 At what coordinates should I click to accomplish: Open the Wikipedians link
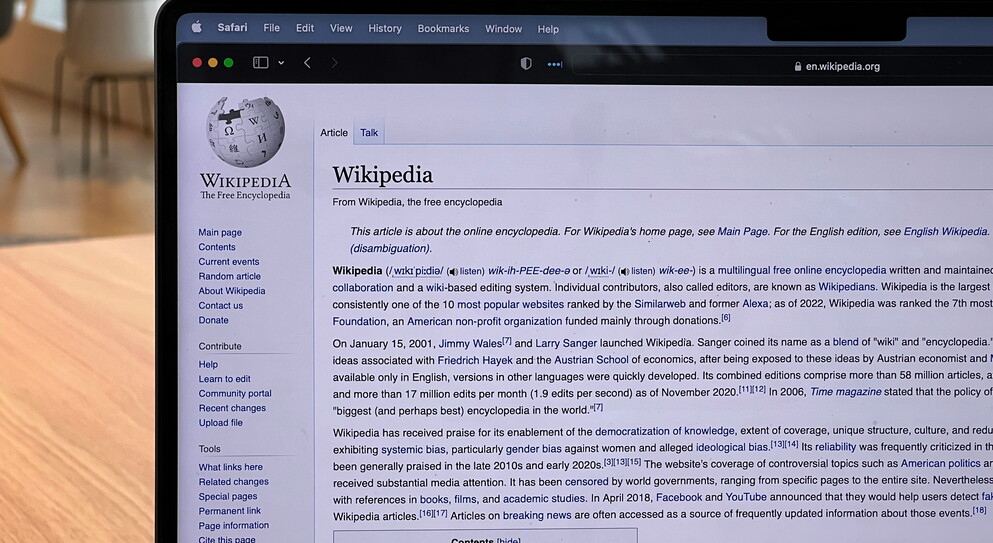(847, 286)
